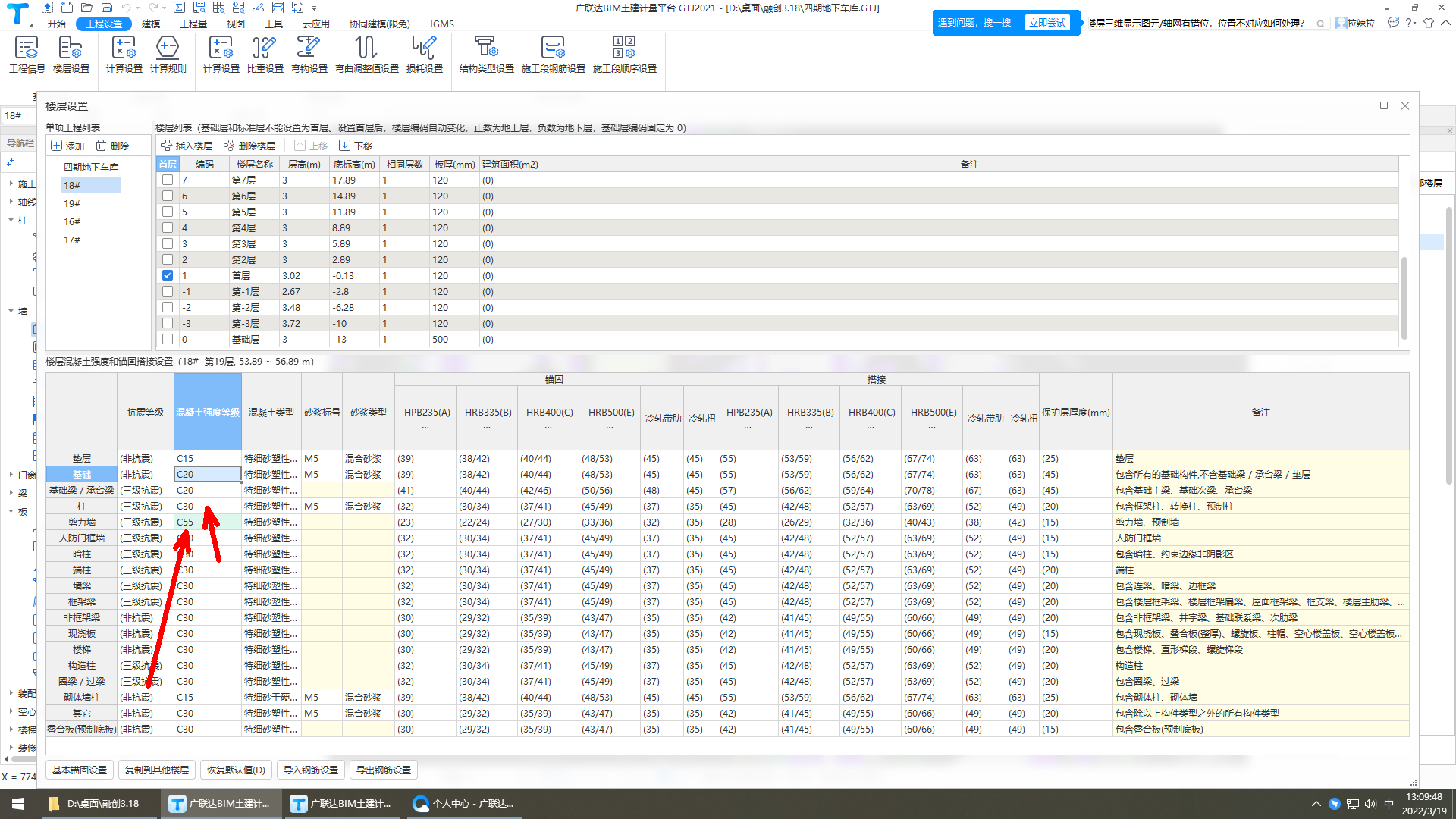Open 工程信息 ribbon icon
Viewport: 1456px width, 819px height.
27,55
